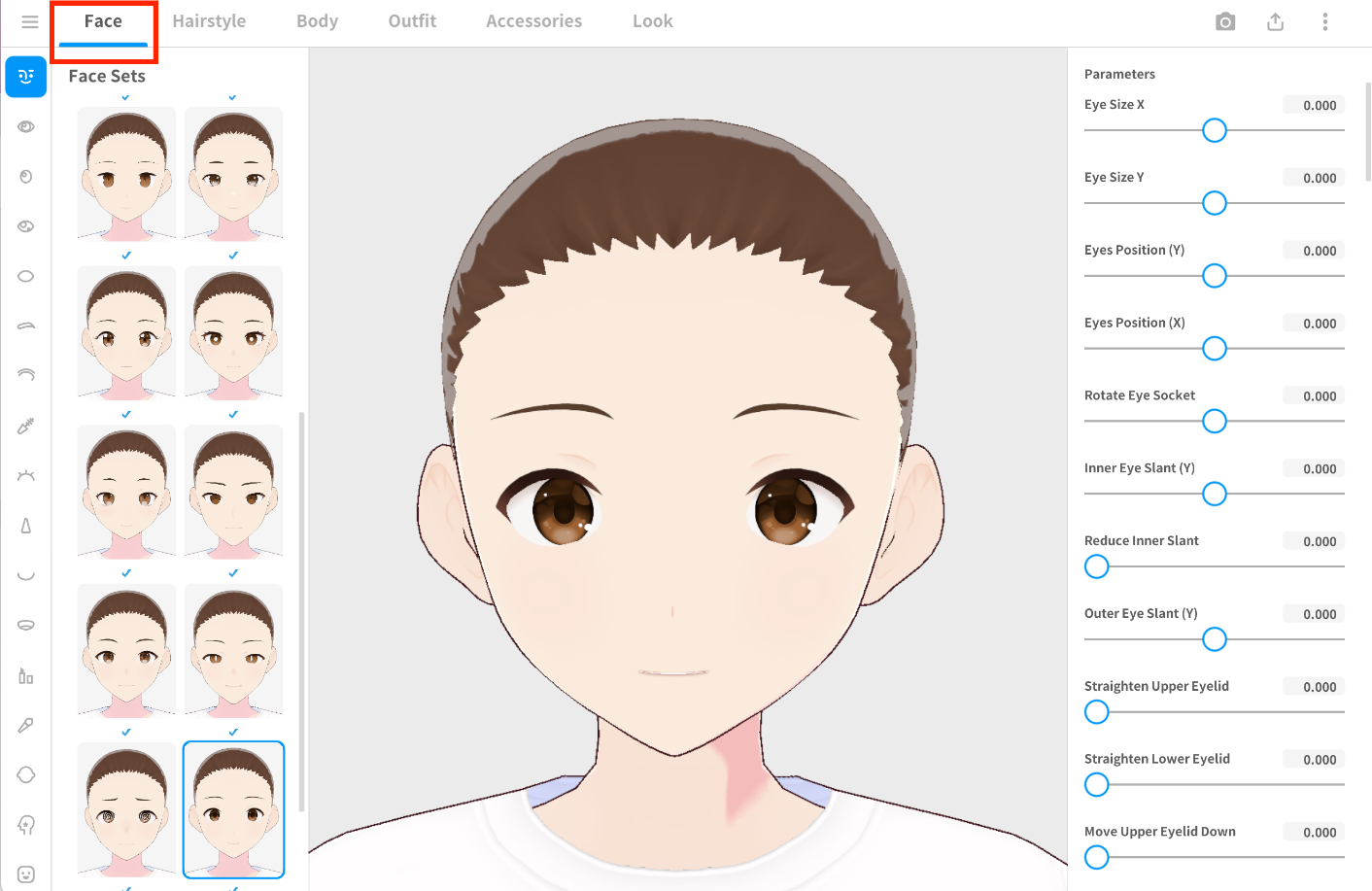Image resolution: width=1372 pixels, height=891 pixels.
Task: Select the eyelash icon in sidebar
Action: (26, 475)
